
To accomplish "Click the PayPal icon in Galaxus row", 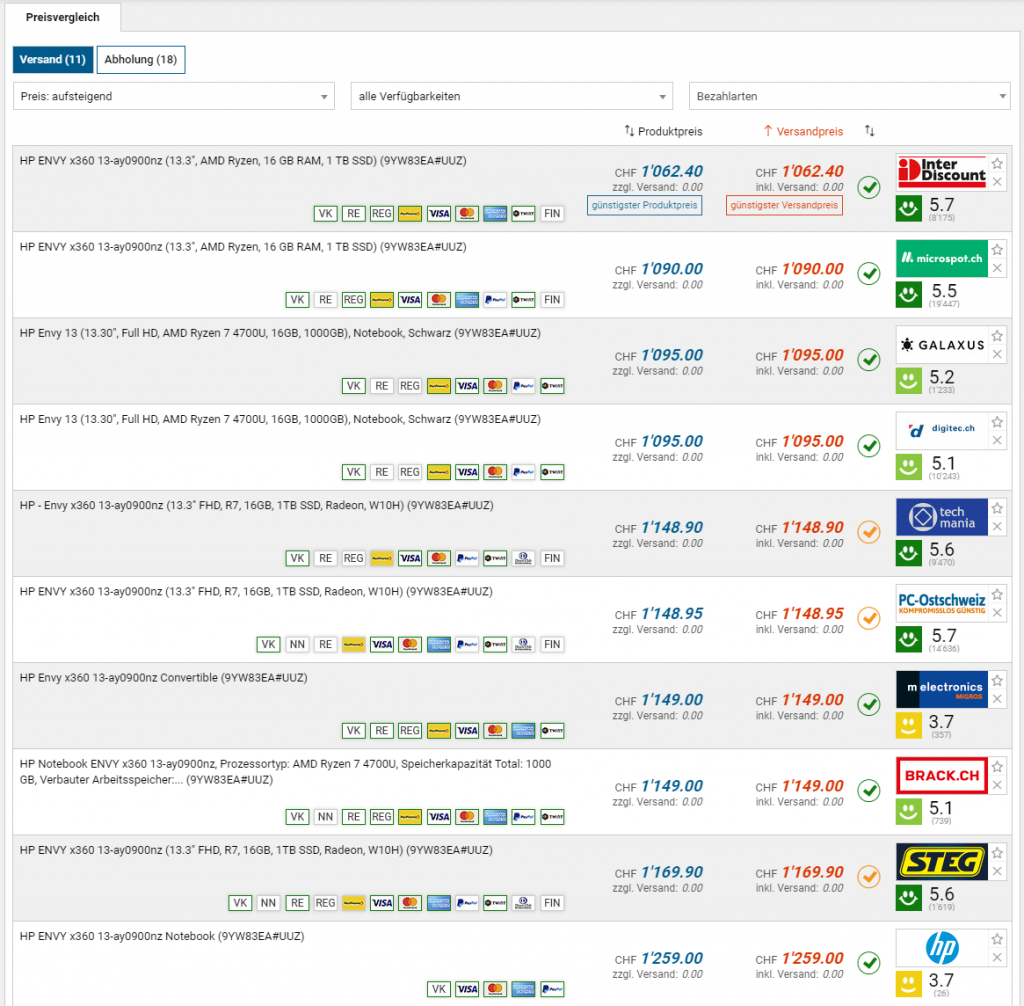I will (522, 386).
